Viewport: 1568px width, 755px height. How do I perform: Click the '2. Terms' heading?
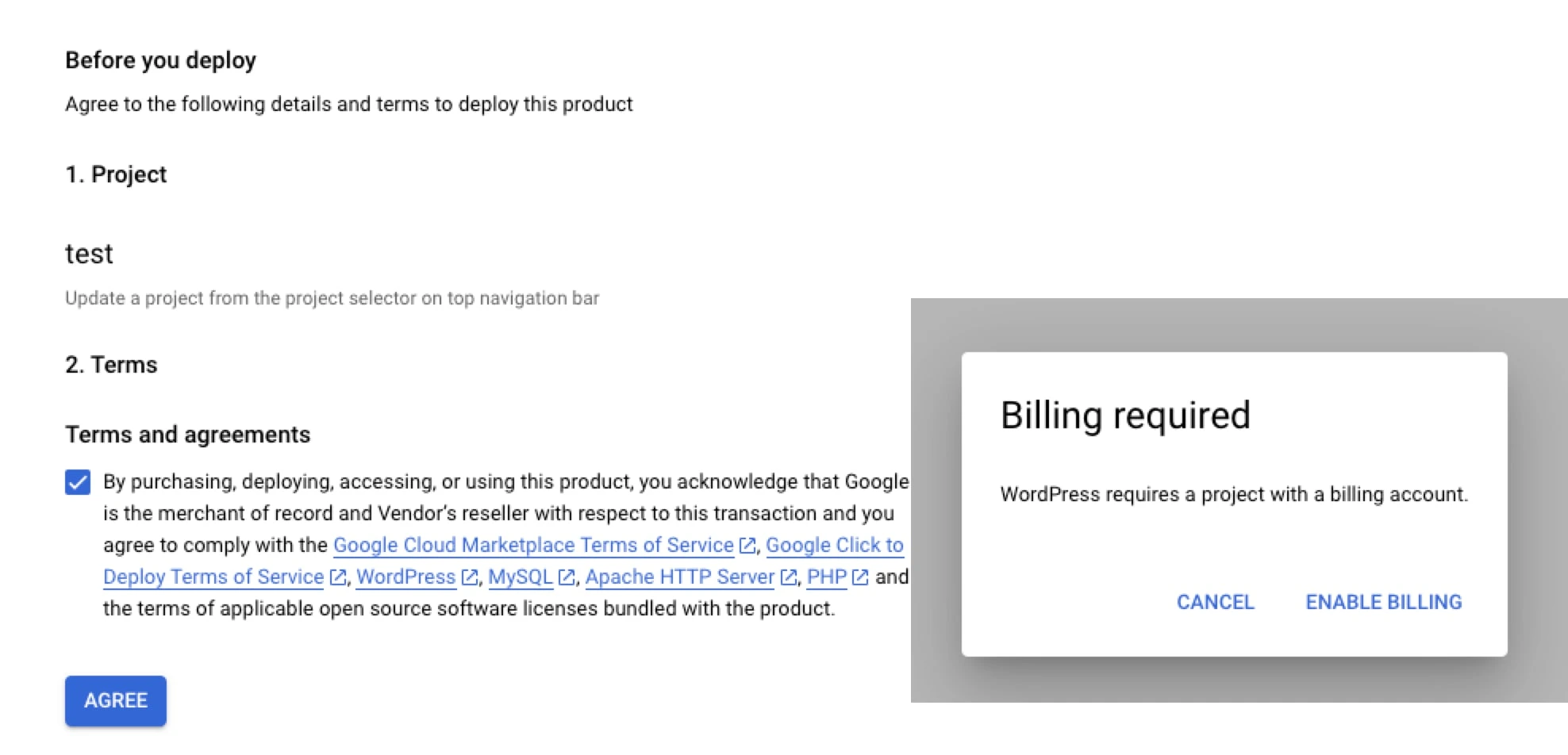(111, 365)
